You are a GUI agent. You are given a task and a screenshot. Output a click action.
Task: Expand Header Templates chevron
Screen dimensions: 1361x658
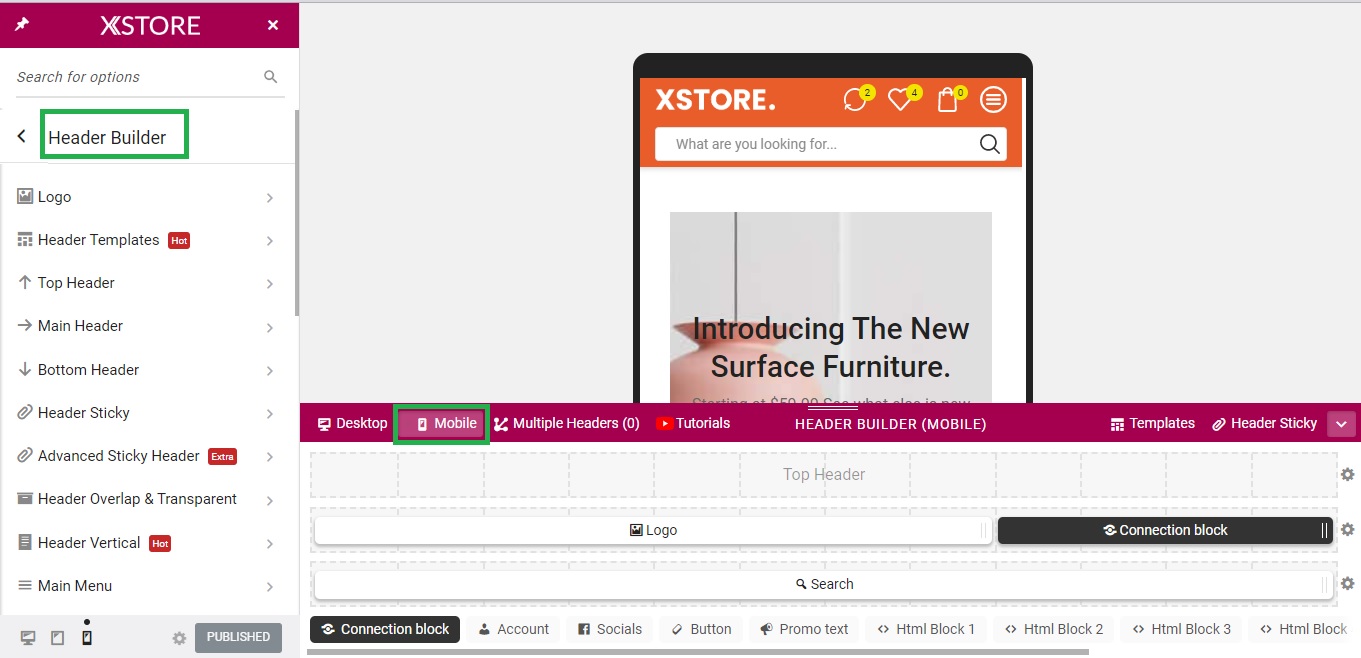pyautogui.click(x=270, y=241)
